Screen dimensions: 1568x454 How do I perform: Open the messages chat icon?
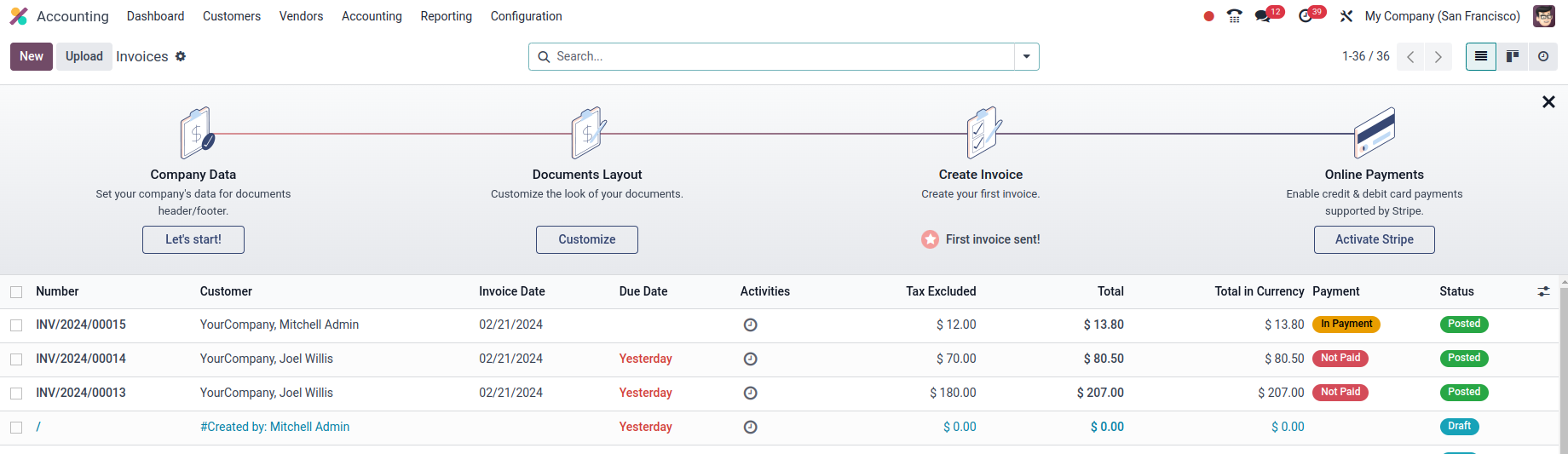coord(1263,16)
